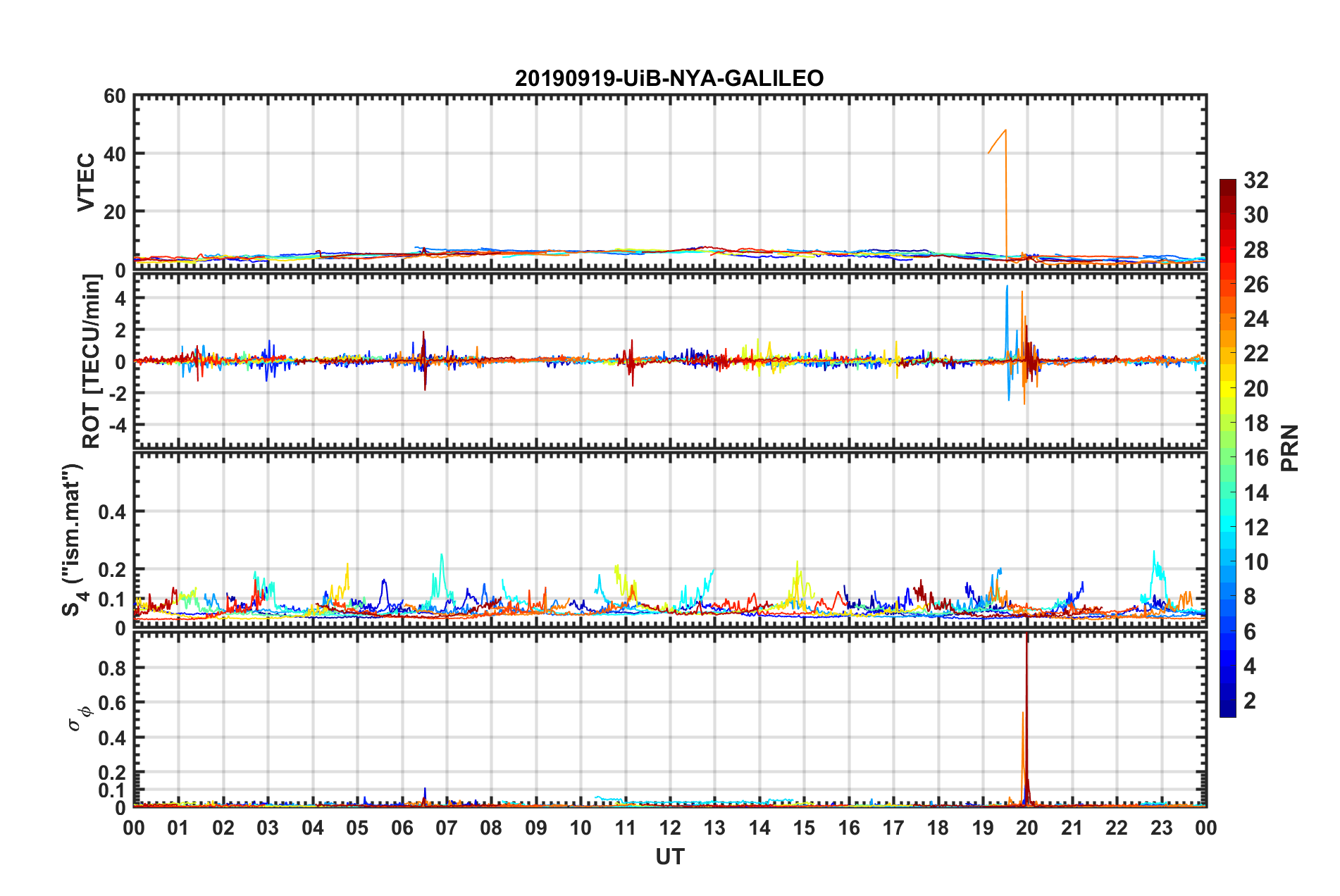Click the 4 label on the PRN colorbar

(1250, 666)
